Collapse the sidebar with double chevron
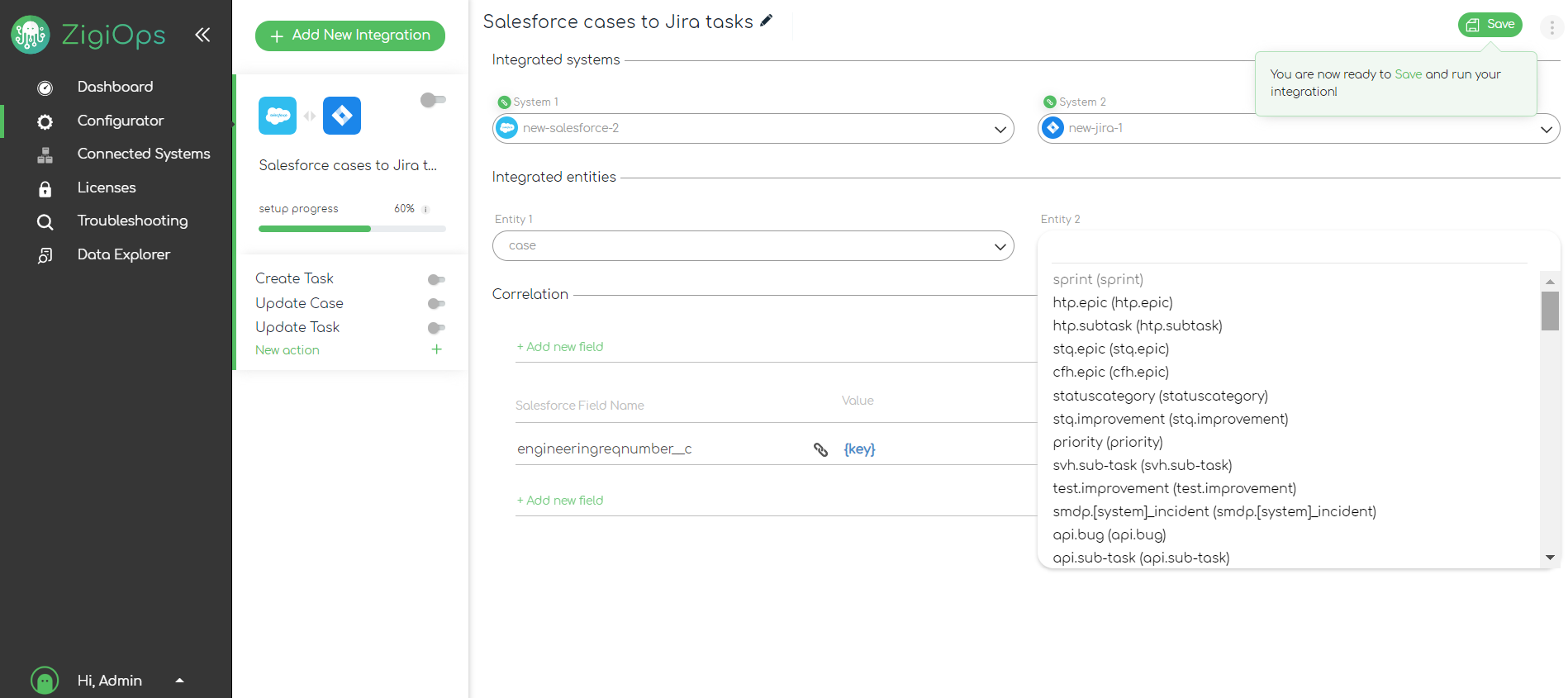Viewport: 1568px width, 698px height. click(x=202, y=35)
